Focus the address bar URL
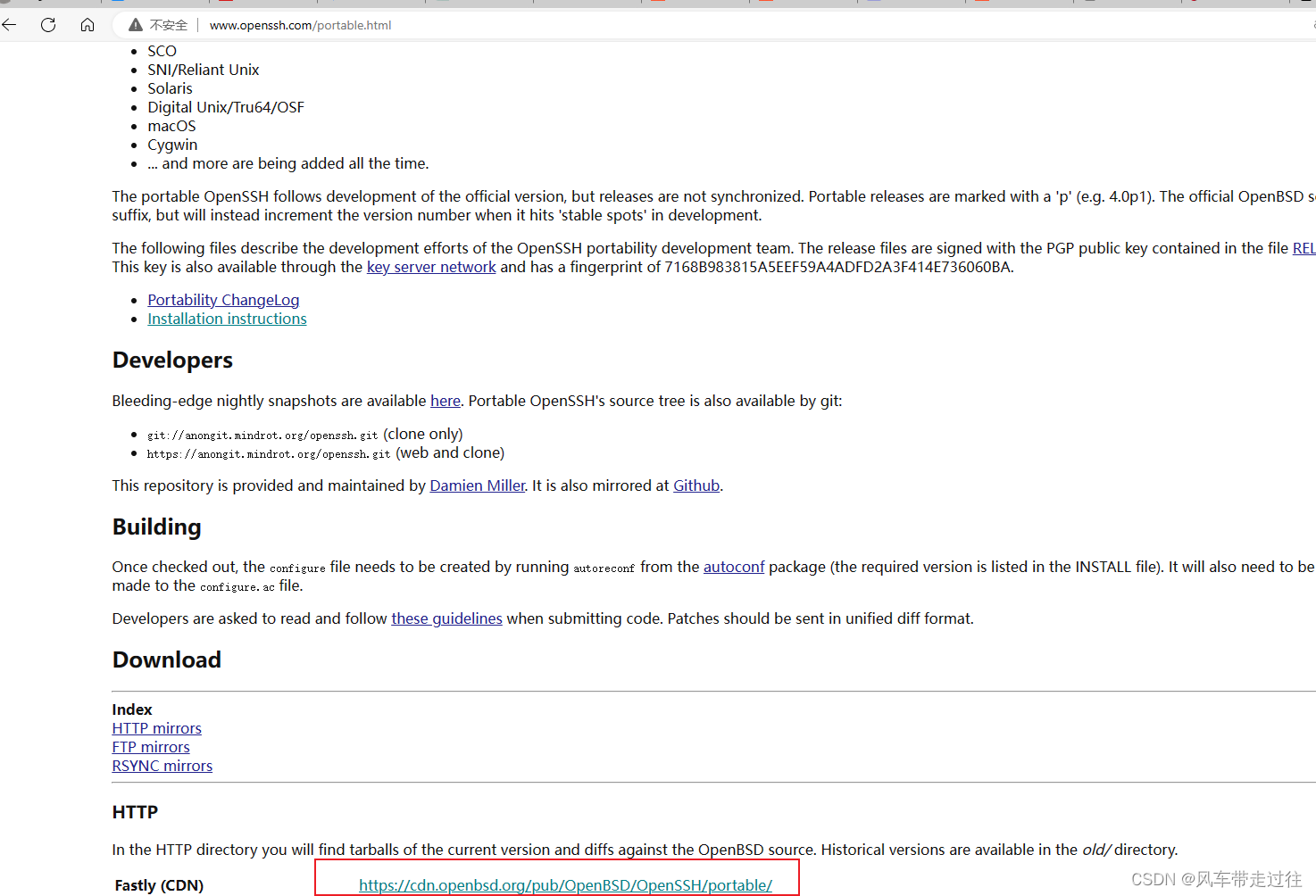This screenshot has width=1316, height=896. (300, 25)
